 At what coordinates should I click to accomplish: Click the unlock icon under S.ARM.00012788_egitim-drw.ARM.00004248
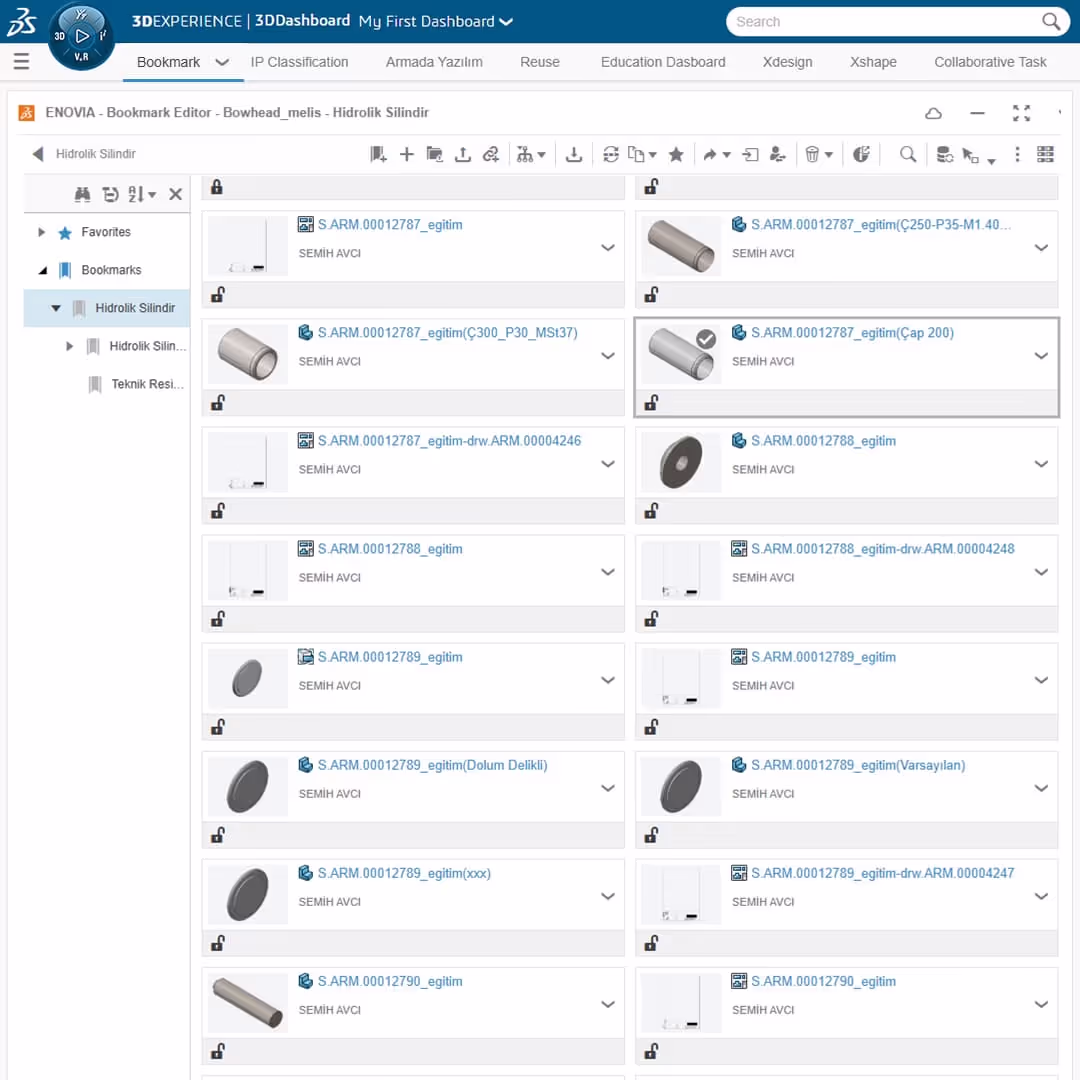651,619
